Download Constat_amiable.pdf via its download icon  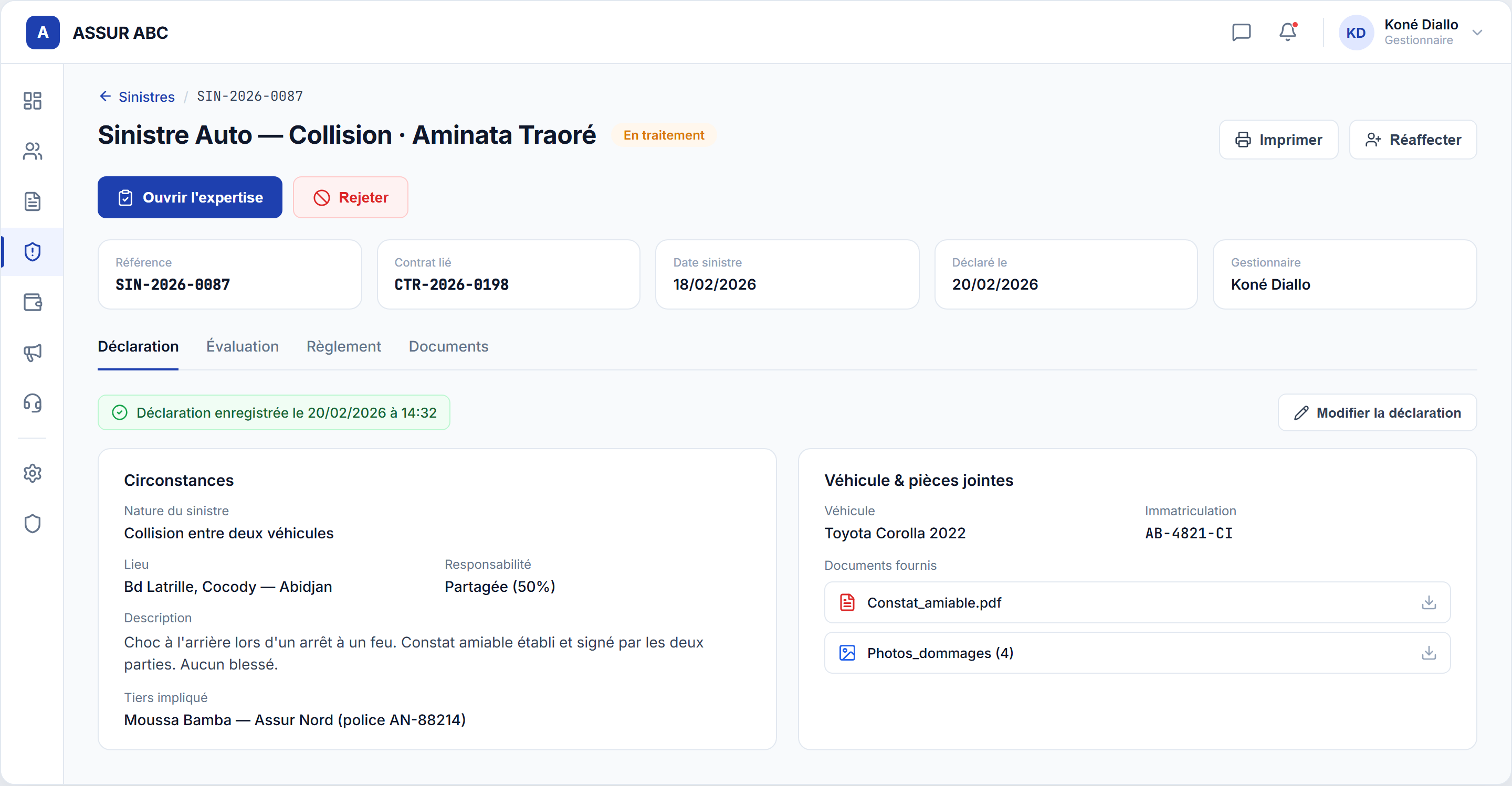tap(1429, 602)
